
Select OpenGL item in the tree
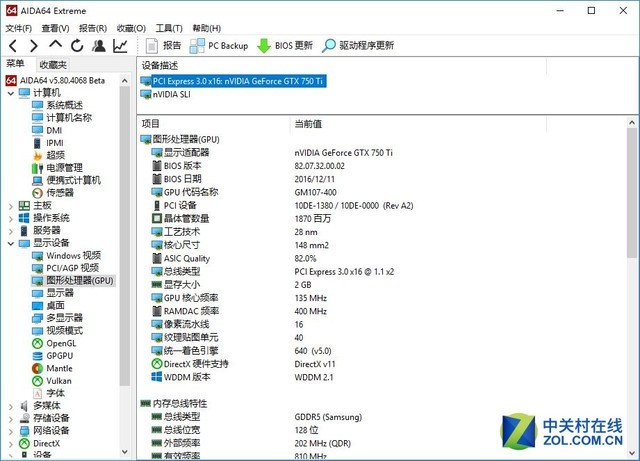(x=54, y=343)
